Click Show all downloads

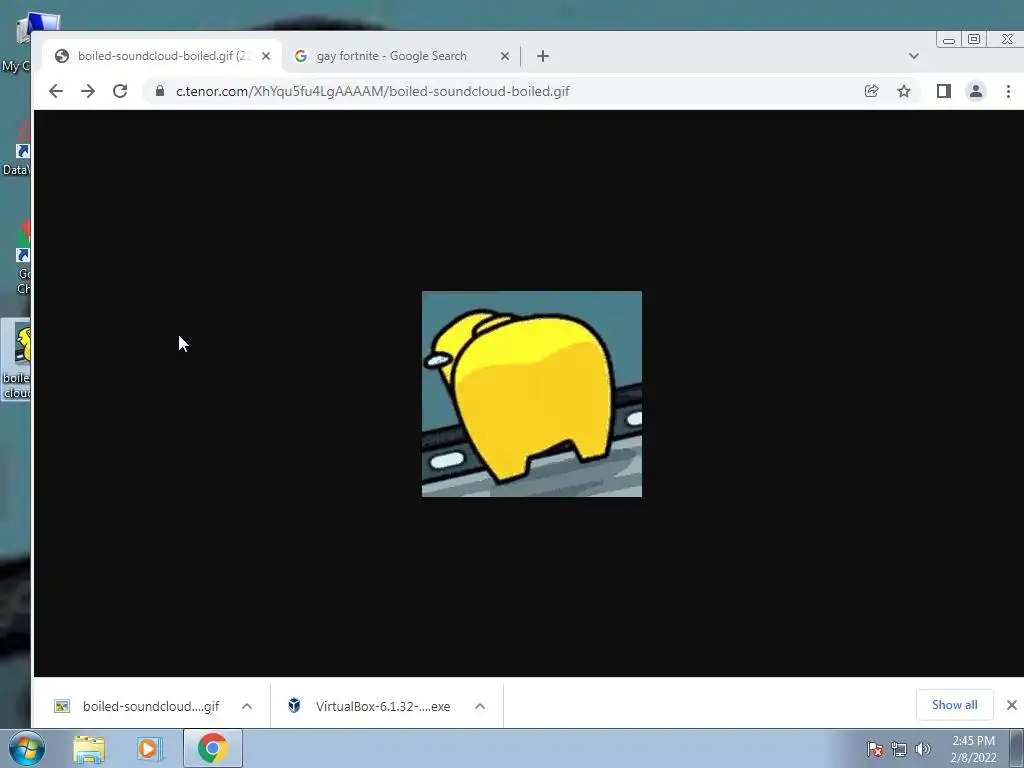tap(955, 705)
